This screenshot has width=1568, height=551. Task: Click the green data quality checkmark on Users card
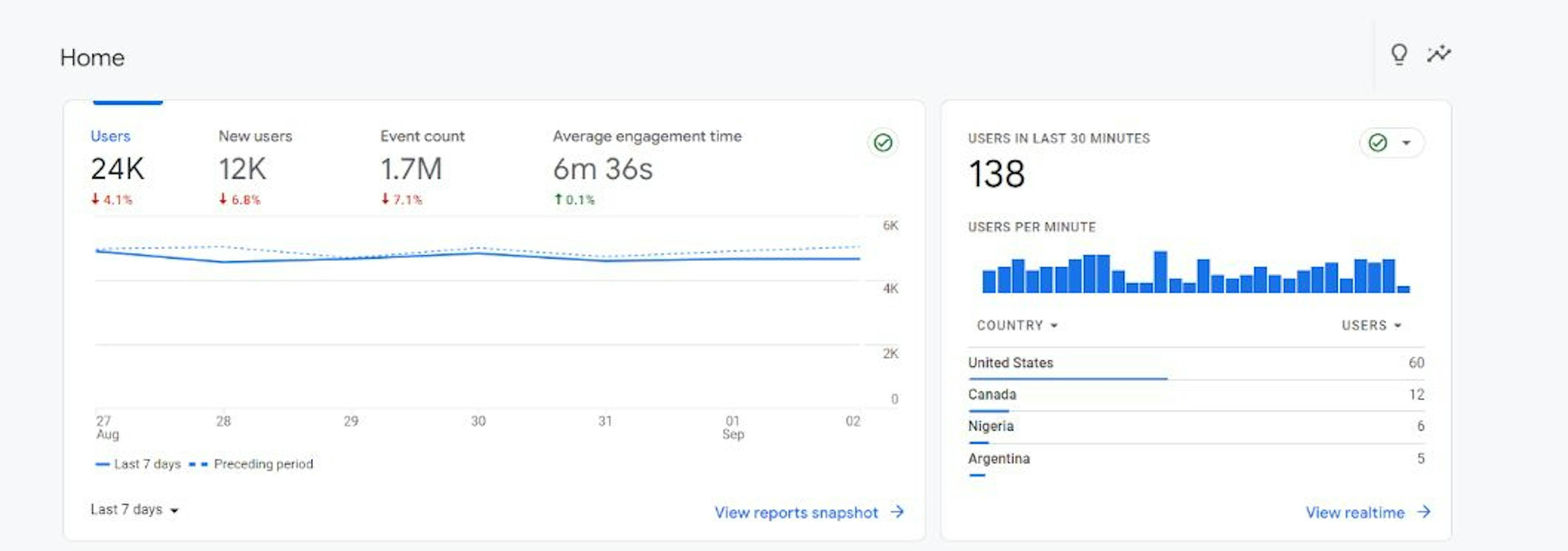click(882, 142)
